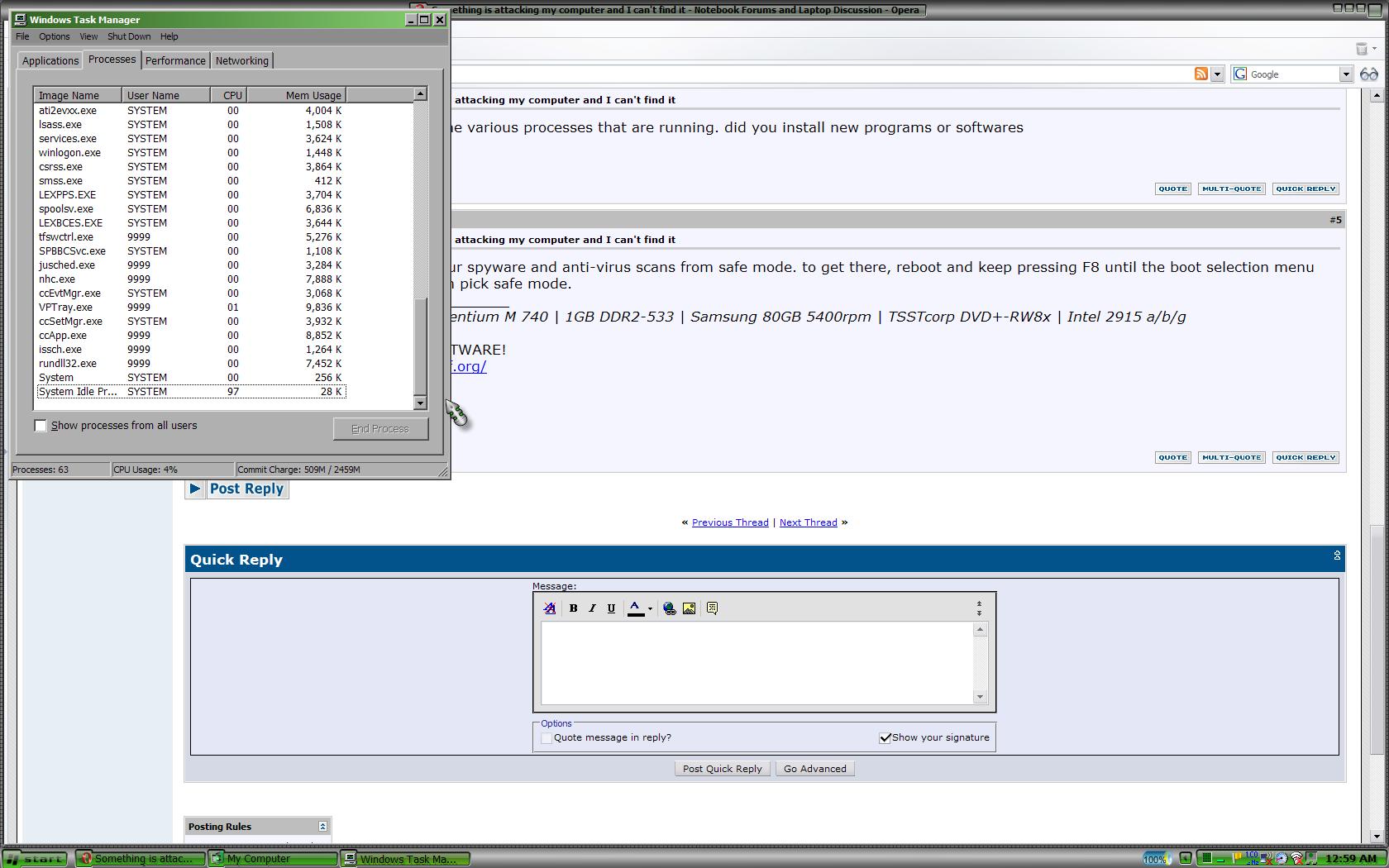Click the Google search input field
This screenshot has height=868, width=1389.
coord(1293,74)
